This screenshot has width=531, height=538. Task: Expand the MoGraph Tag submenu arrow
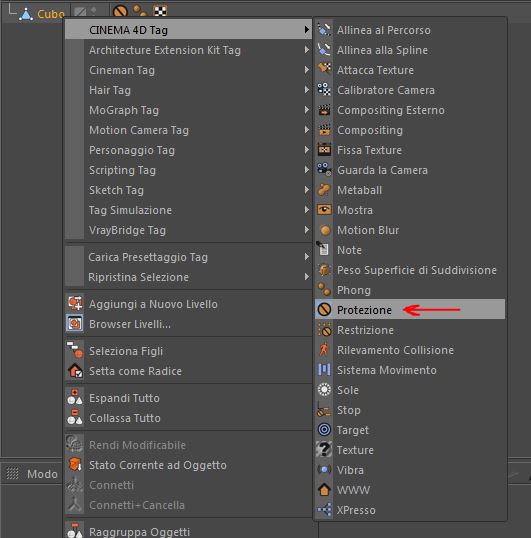pos(306,110)
